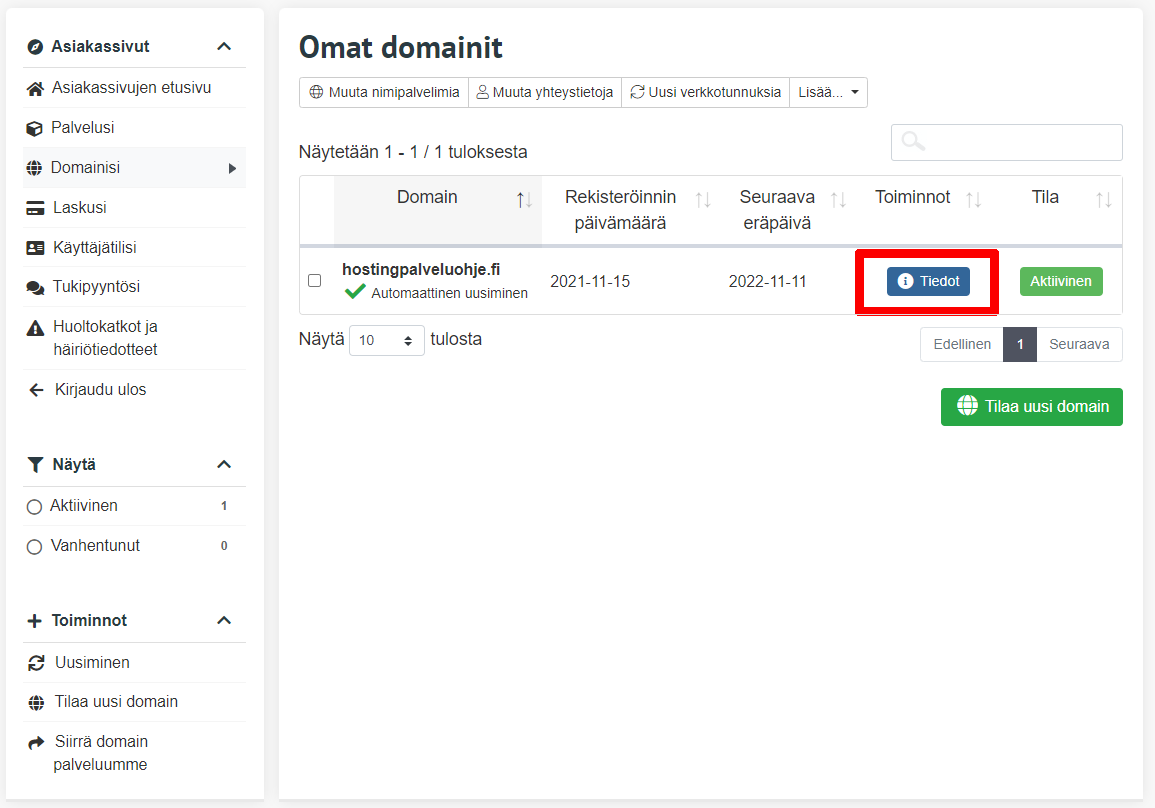Choose Kirjaudu ulos from the sidebar

[x=100, y=390]
